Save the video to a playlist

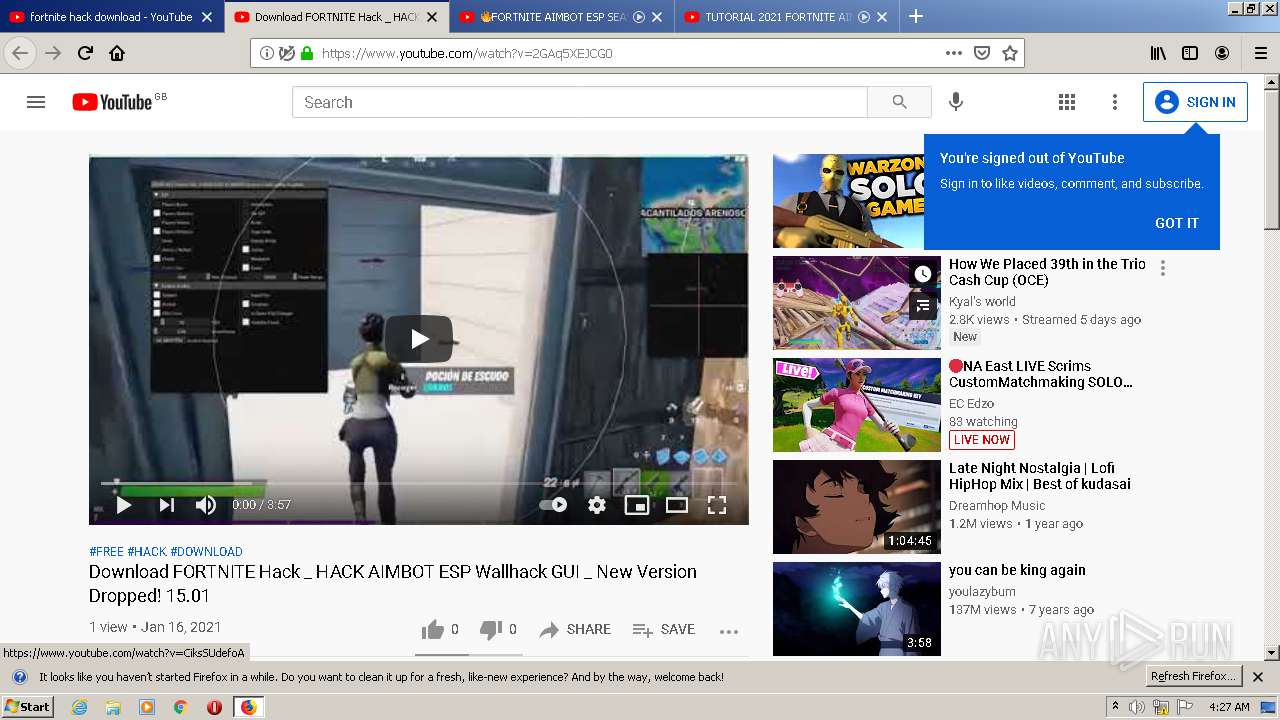pos(664,629)
